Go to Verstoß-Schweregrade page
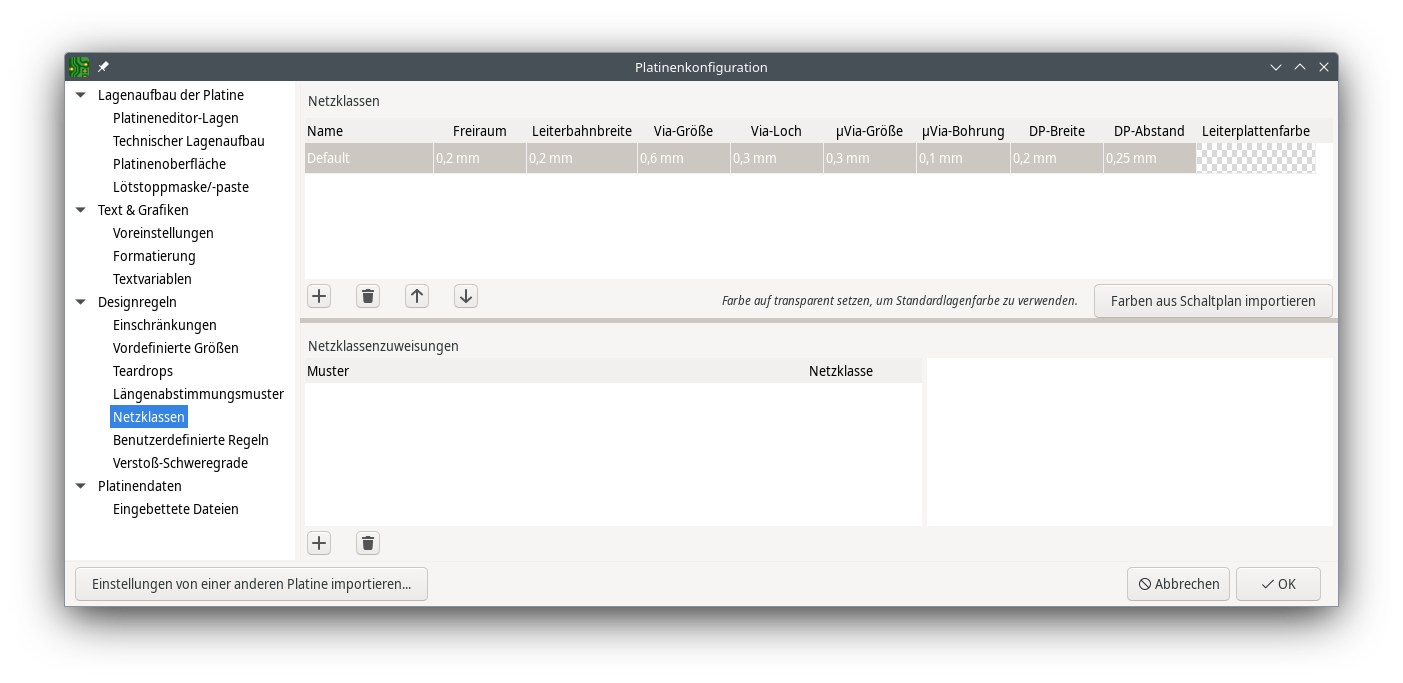The height and width of the screenshot is (683, 1403). [x=180, y=463]
